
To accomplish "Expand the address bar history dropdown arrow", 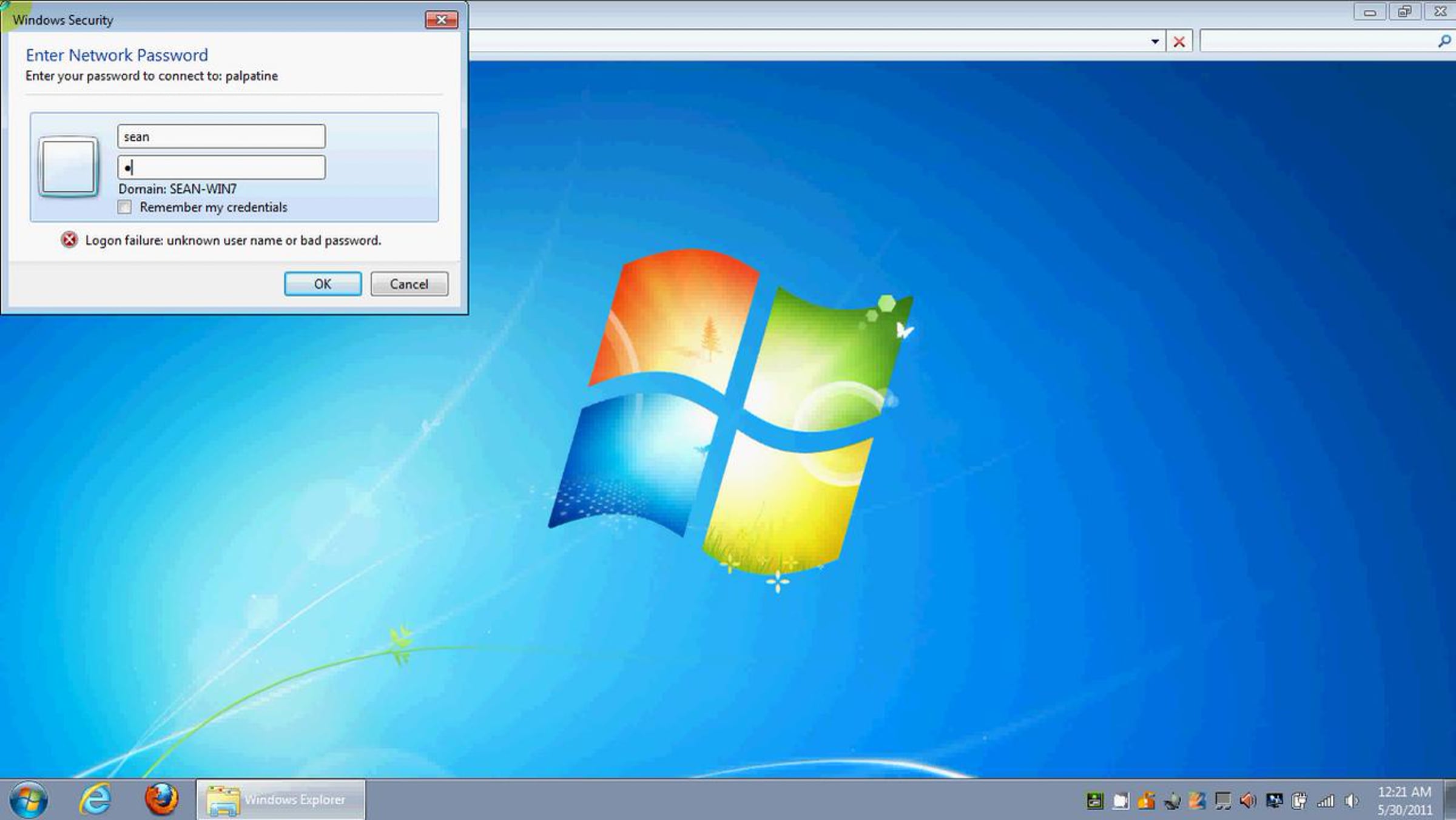I will click(x=1154, y=42).
